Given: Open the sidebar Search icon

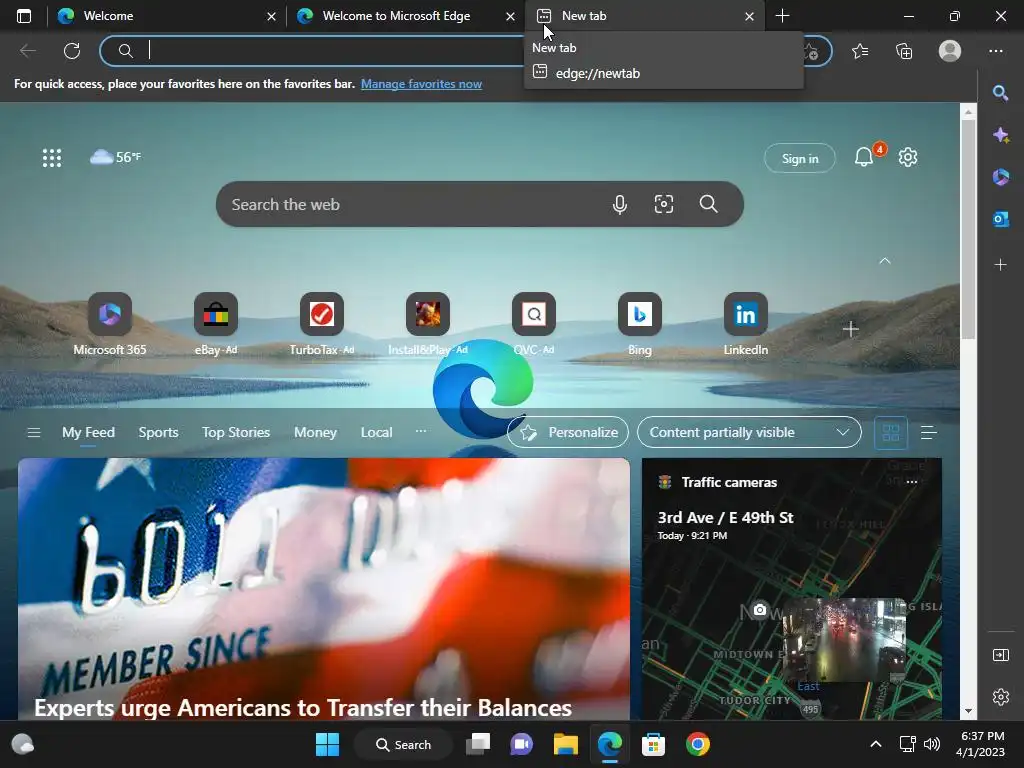Looking at the screenshot, I should [x=1000, y=93].
